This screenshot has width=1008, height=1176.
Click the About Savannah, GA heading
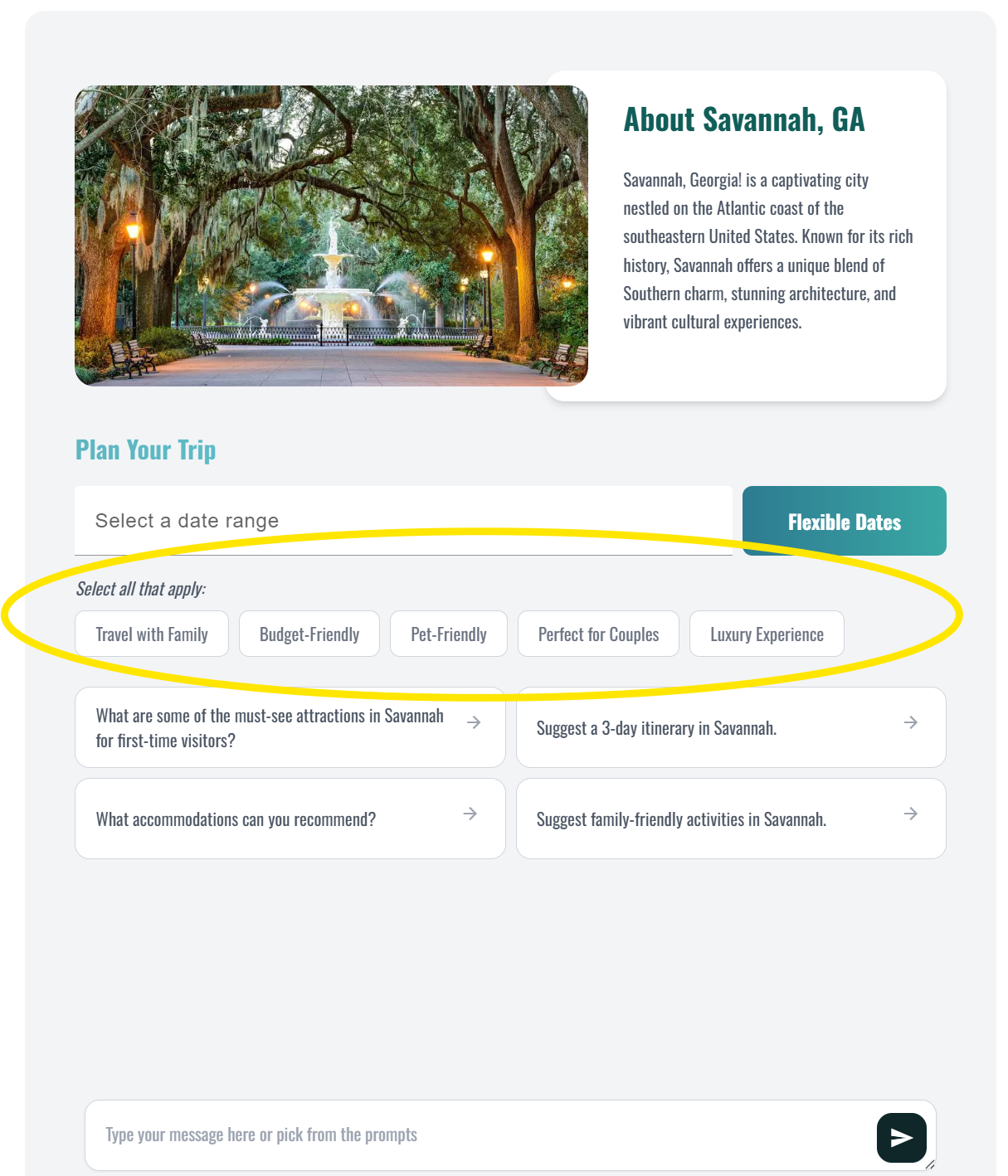pyautogui.click(x=744, y=119)
